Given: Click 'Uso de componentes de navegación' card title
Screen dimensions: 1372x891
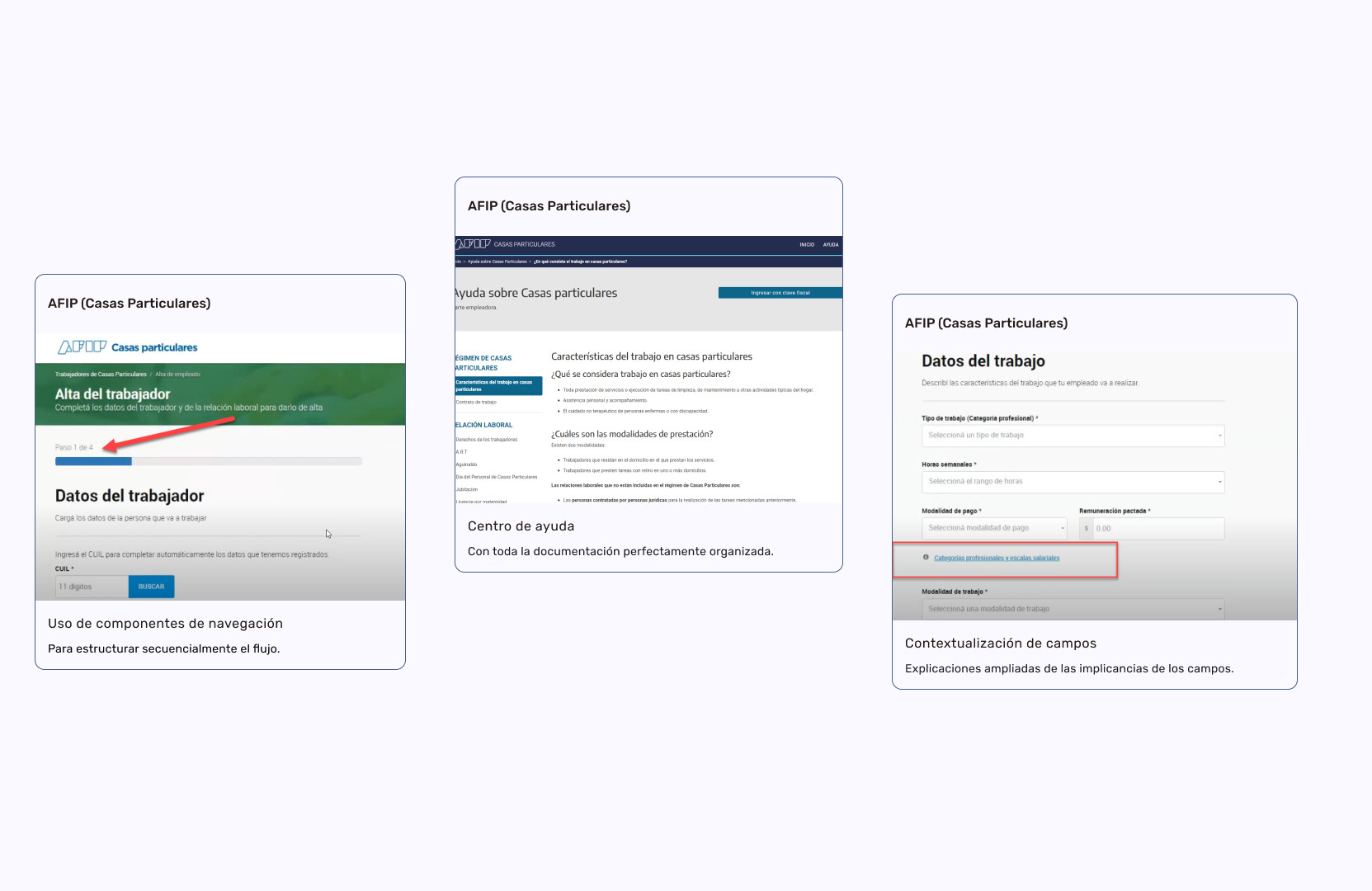Looking at the screenshot, I should 165,624.
